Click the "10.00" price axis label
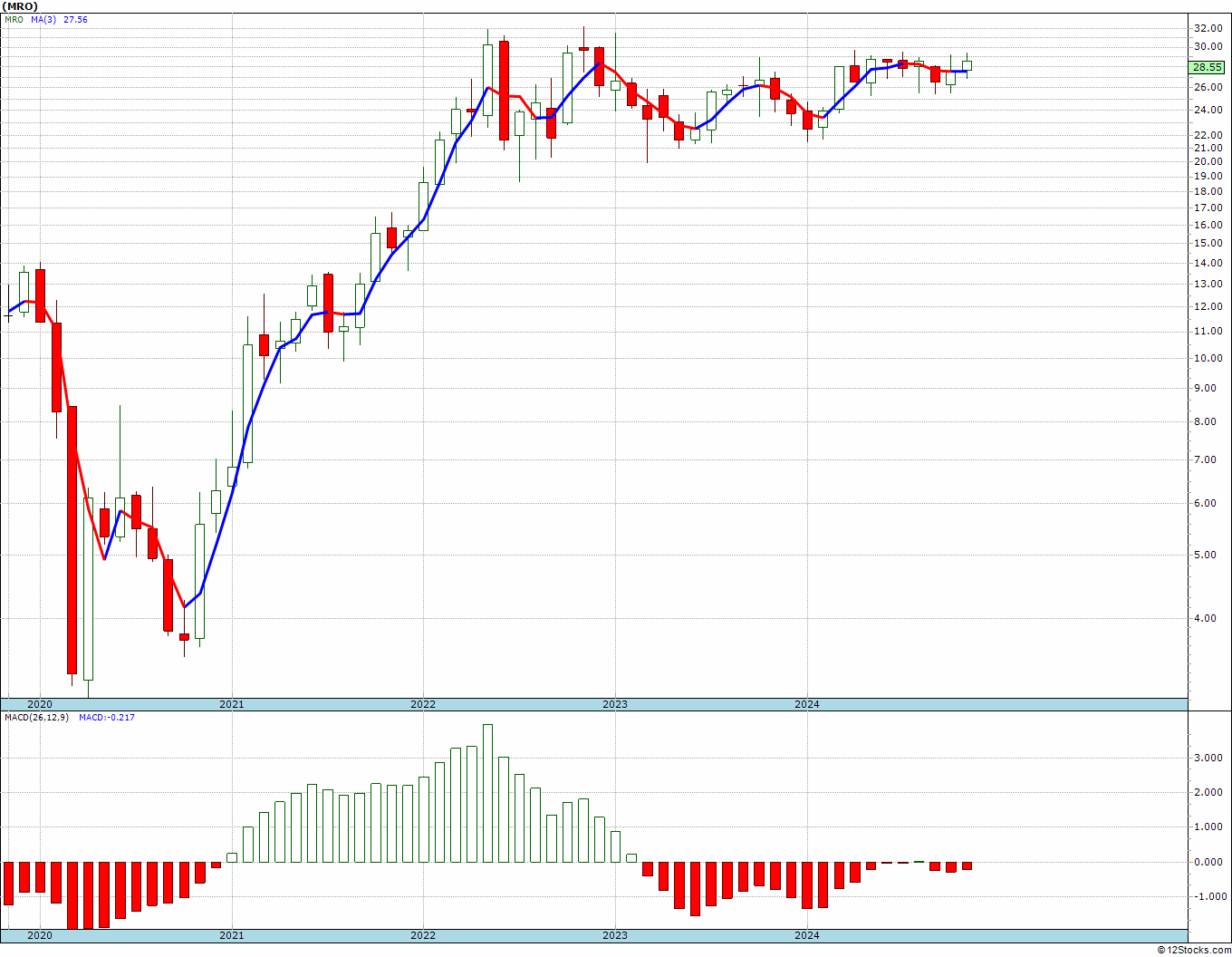Image resolution: width=1232 pixels, height=957 pixels. pyautogui.click(x=1207, y=359)
